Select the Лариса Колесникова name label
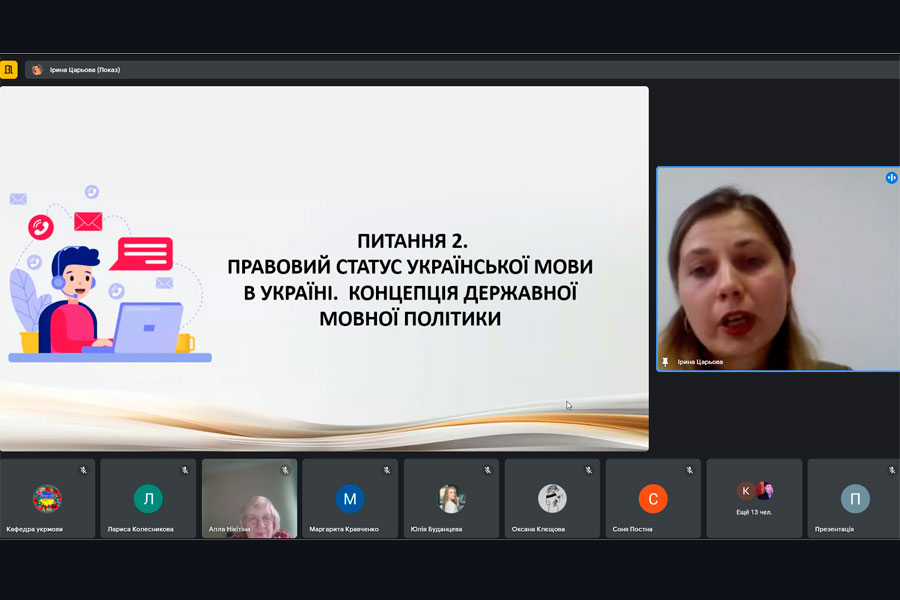The image size is (900, 600). [141, 529]
